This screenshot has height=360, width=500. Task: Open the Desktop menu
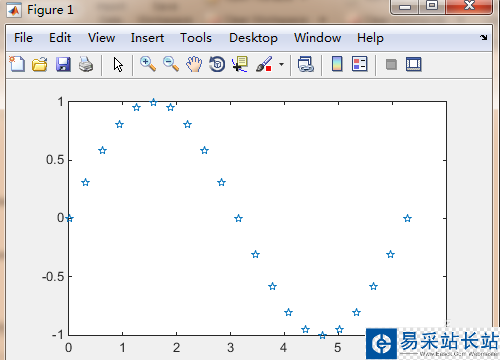pyautogui.click(x=253, y=38)
